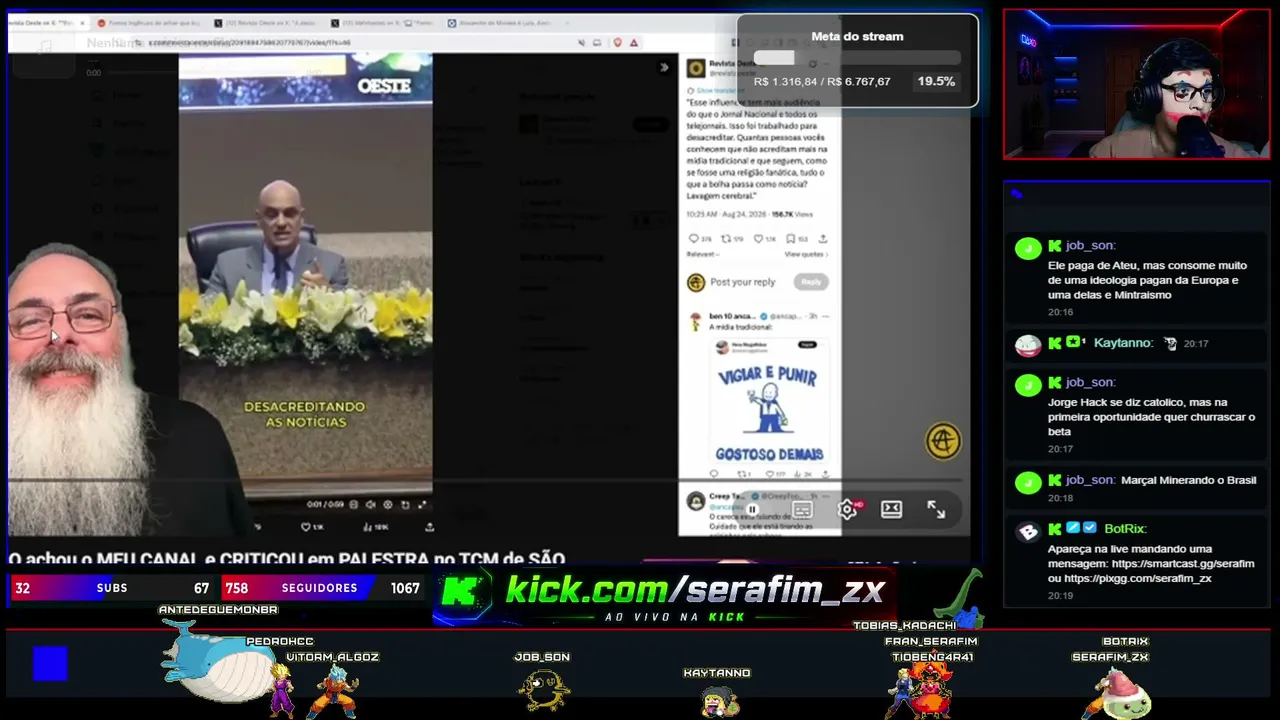Click the Reply button
This screenshot has width=1280, height=720.
811,282
